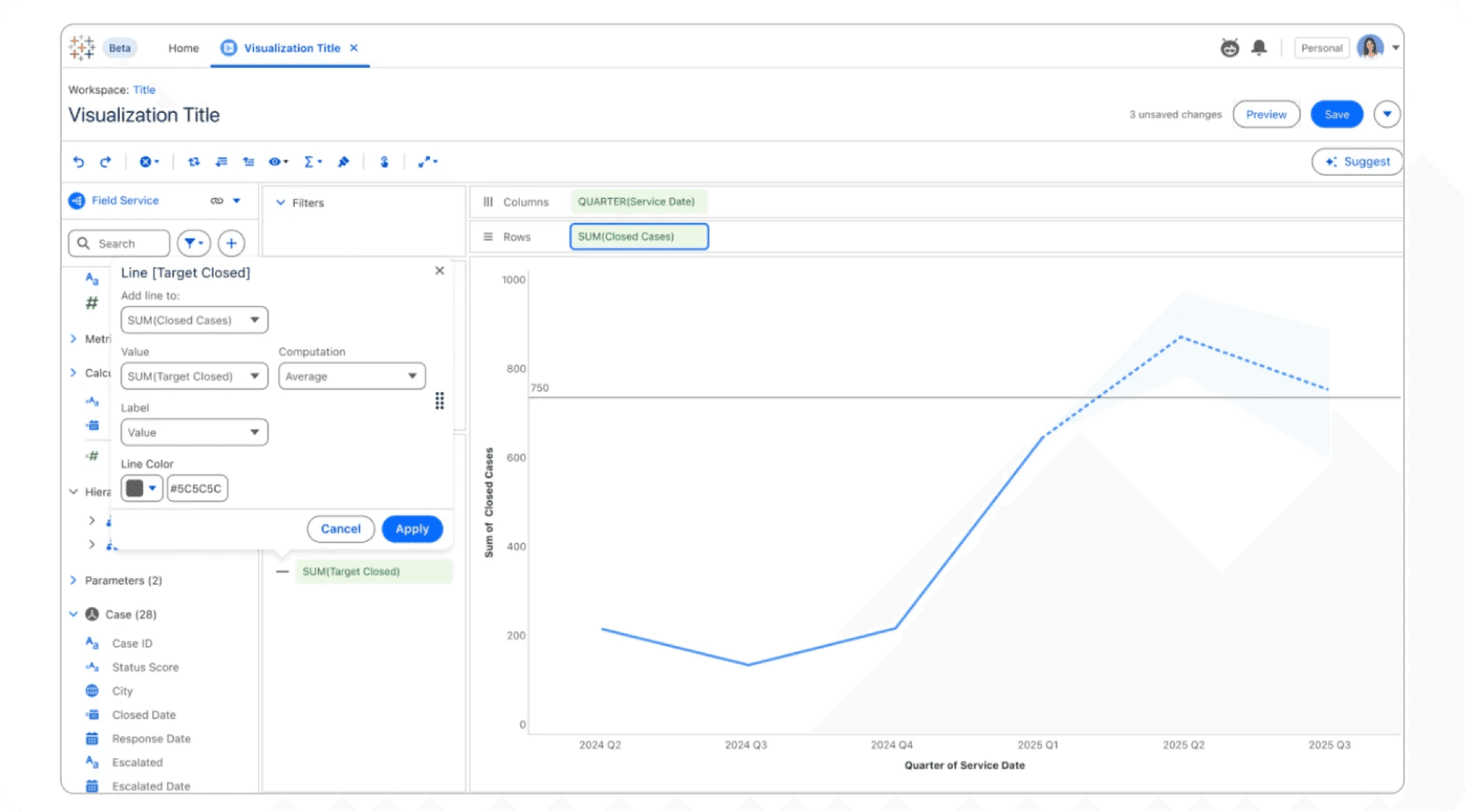Open the Line Color swatch picker
This screenshot has width=1465, height=812.
141,488
